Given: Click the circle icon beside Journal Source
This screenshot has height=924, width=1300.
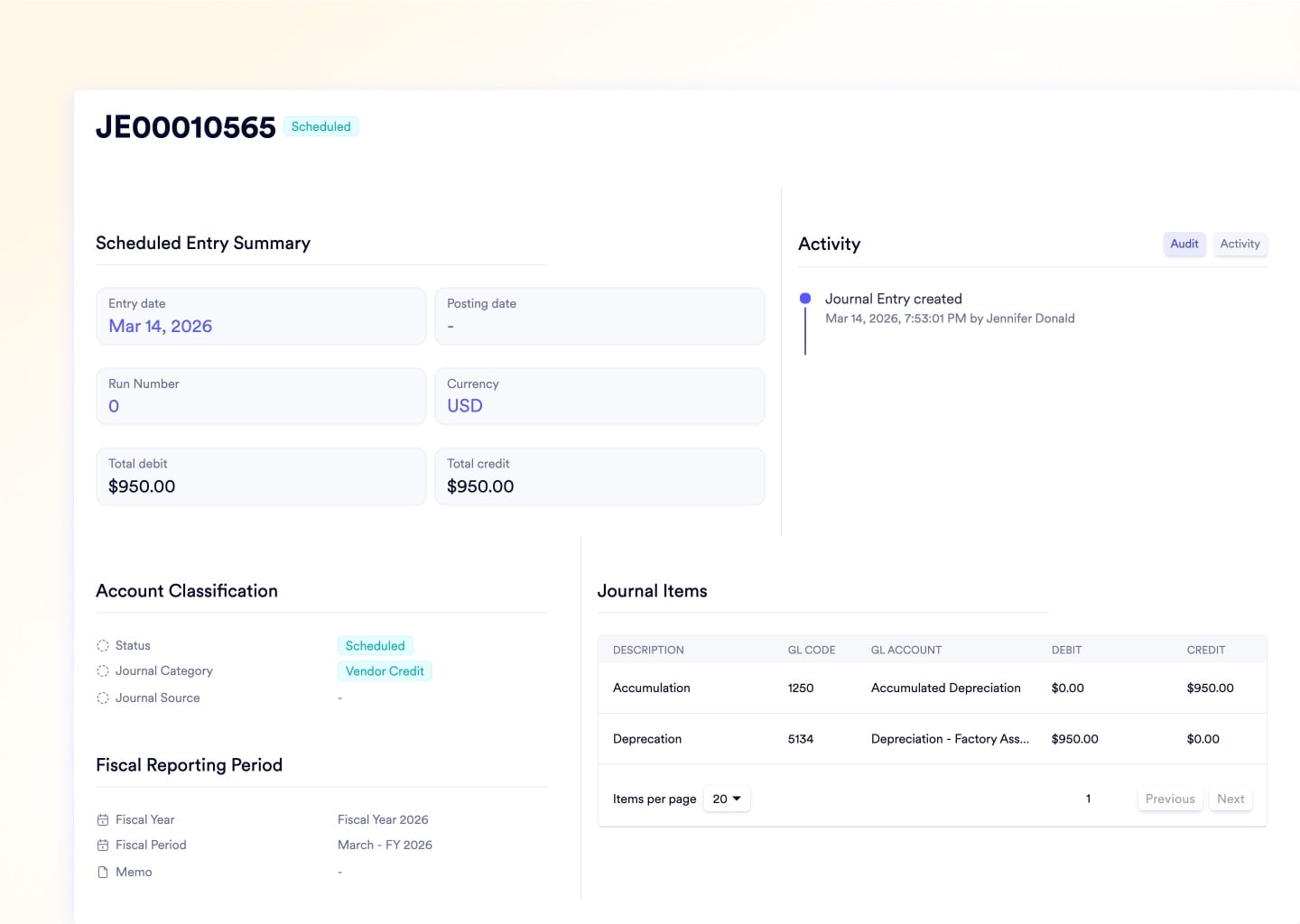Looking at the screenshot, I should [x=102, y=698].
